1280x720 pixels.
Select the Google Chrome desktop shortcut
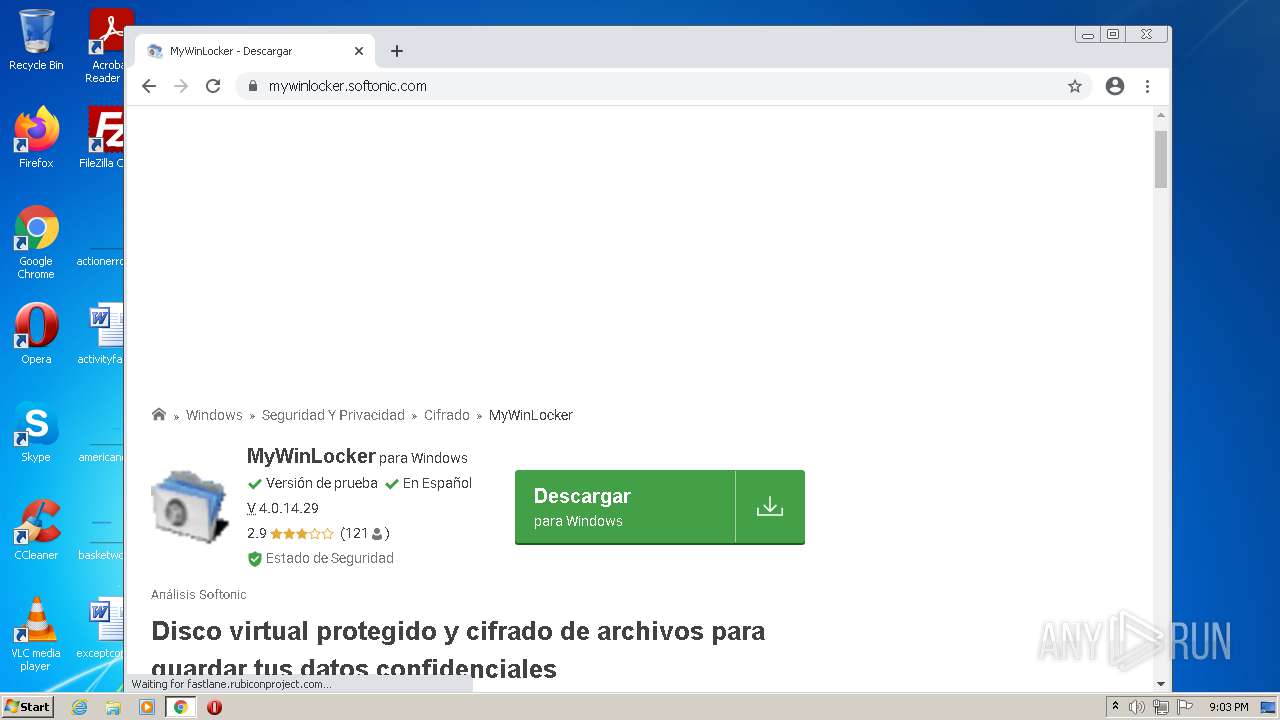(36, 242)
